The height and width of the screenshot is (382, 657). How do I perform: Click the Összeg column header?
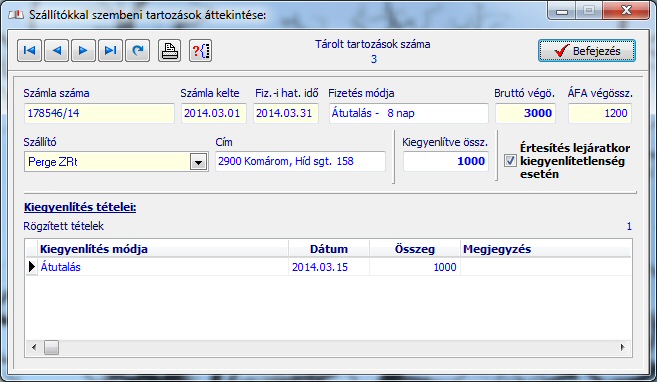point(415,249)
